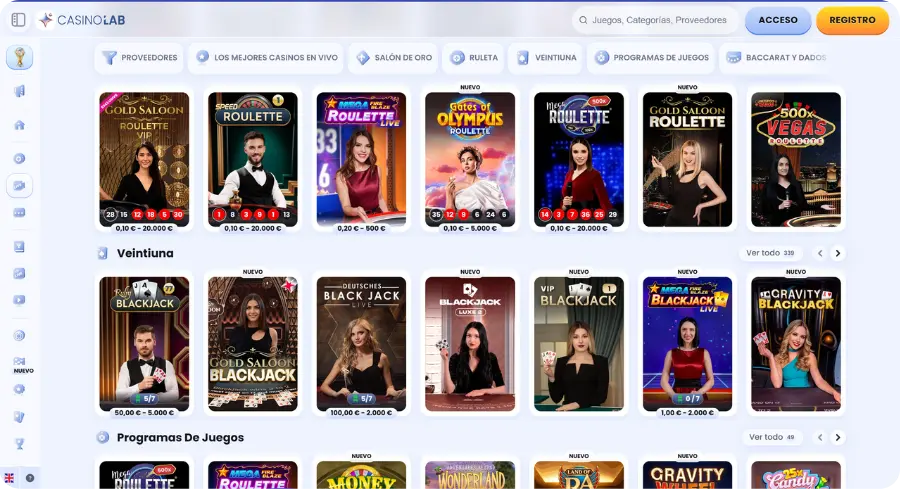Open the Proveedores filter funnel dropdown

coord(139,57)
